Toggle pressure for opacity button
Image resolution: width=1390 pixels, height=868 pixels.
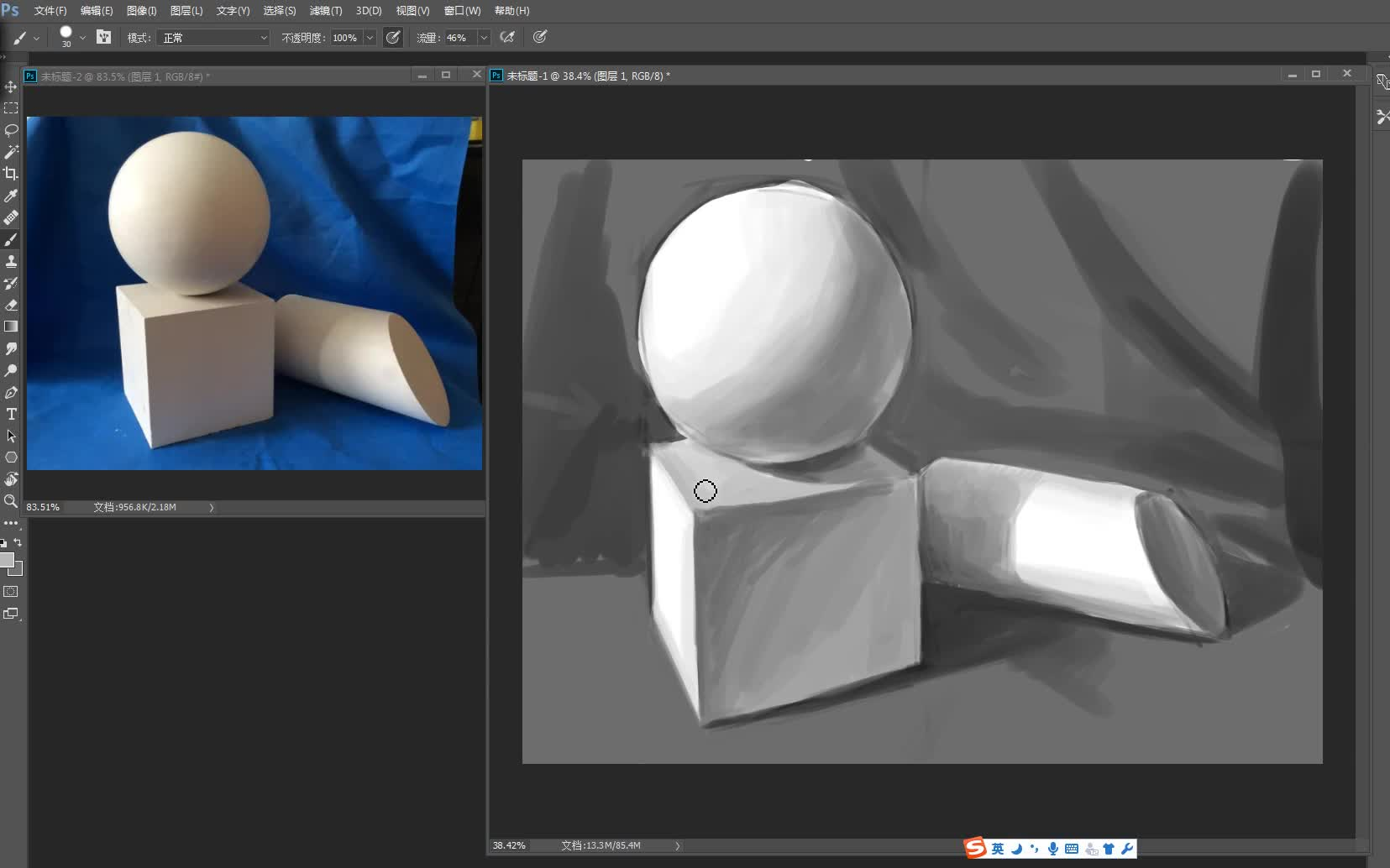pyautogui.click(x=392, y=37)
